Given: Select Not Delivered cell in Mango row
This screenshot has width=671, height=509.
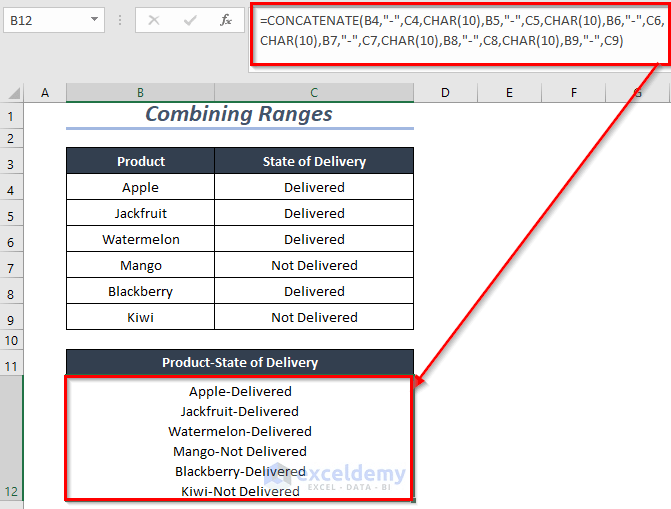Looking at the screenshot, I should point(314,265).
